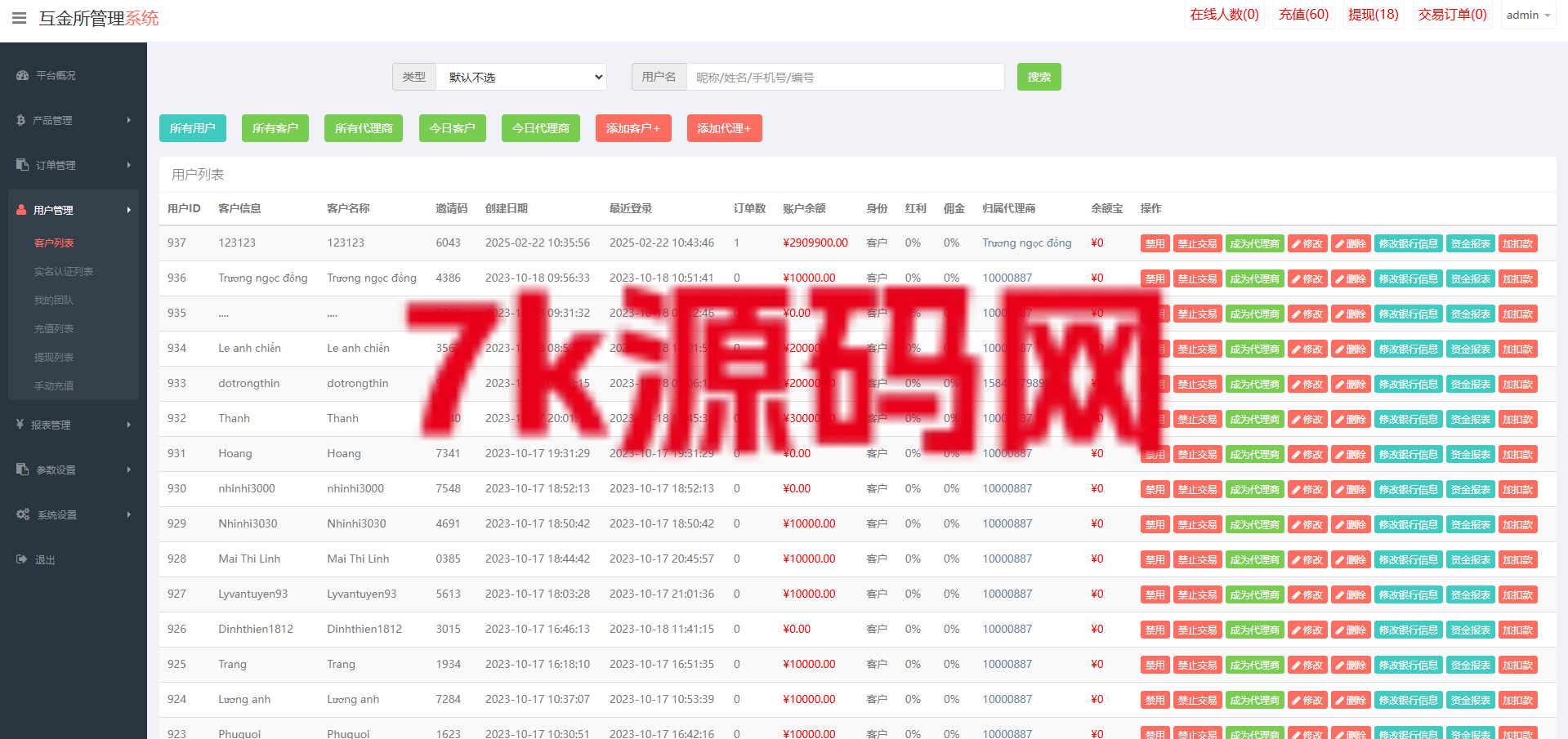The image size is (1568, 739).
Task: Focus the 用户名 search input field
Action: point(846,77)
